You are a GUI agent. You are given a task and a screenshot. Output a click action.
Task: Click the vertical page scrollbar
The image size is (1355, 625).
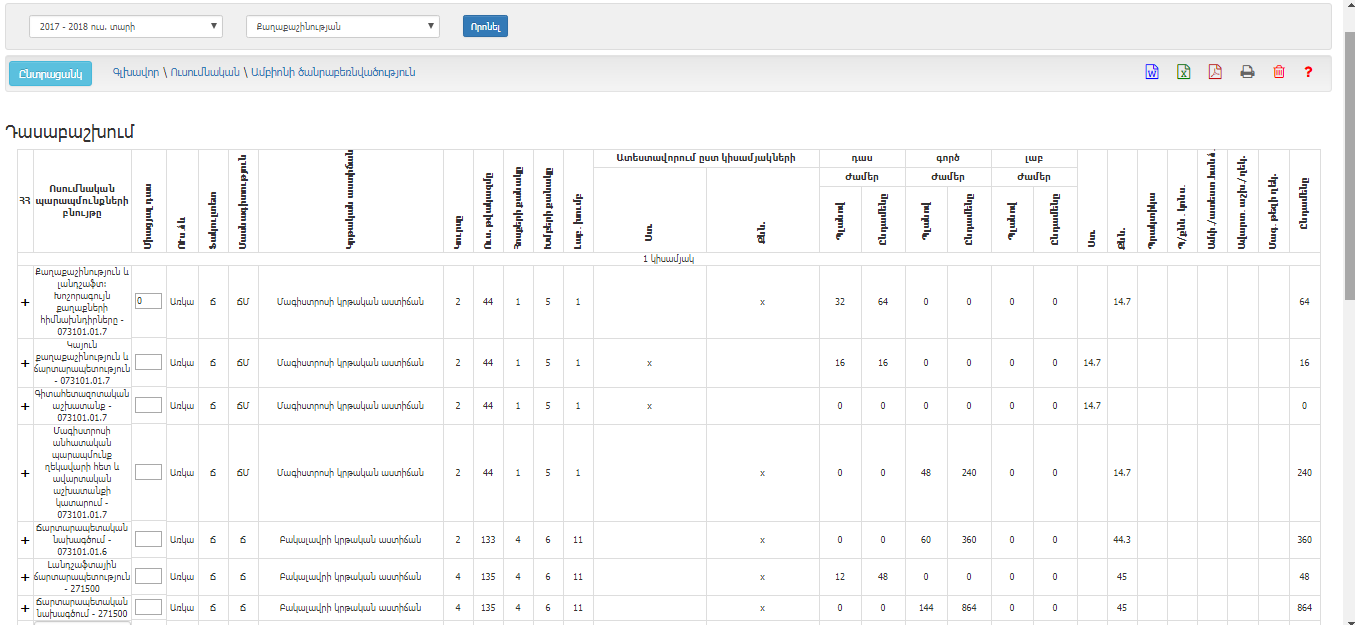tap(1349, 300)
